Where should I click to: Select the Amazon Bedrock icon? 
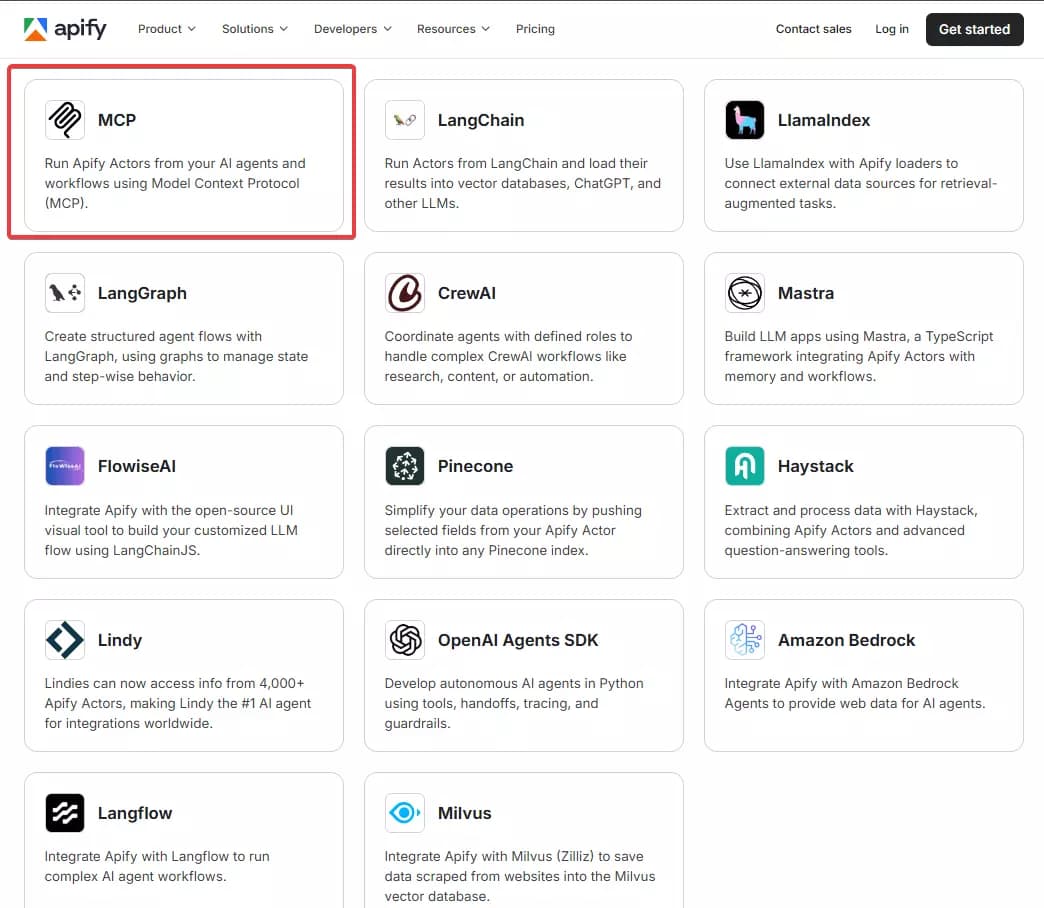(744, 640)
